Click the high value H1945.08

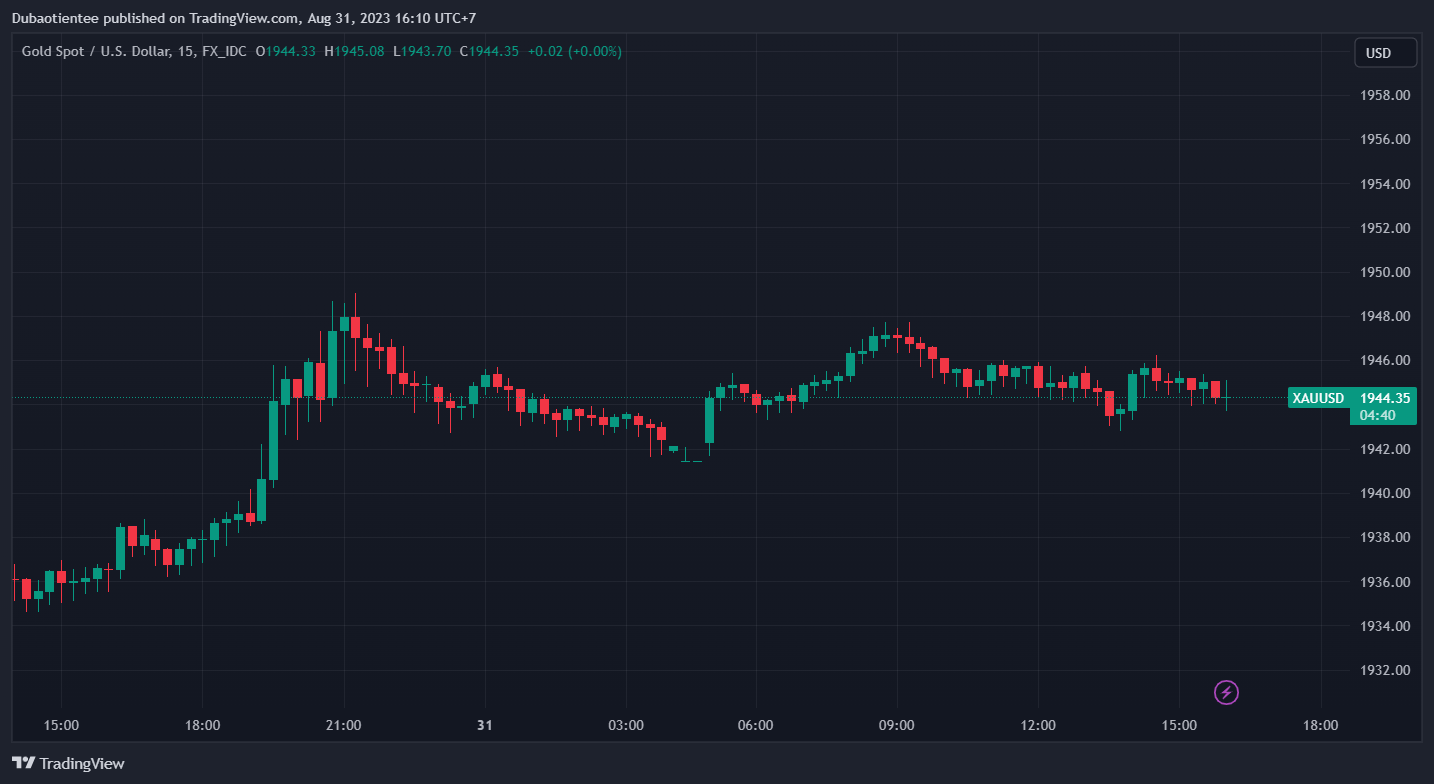click(x=354, y=51)
